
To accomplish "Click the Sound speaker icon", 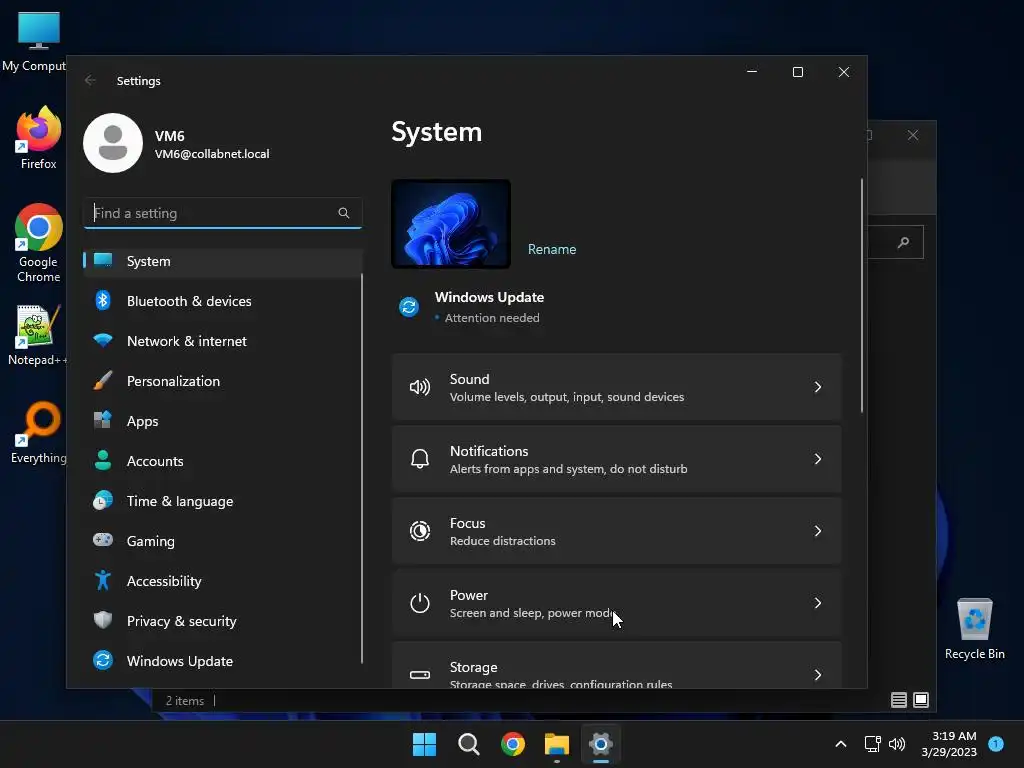I will click(420, 387).
